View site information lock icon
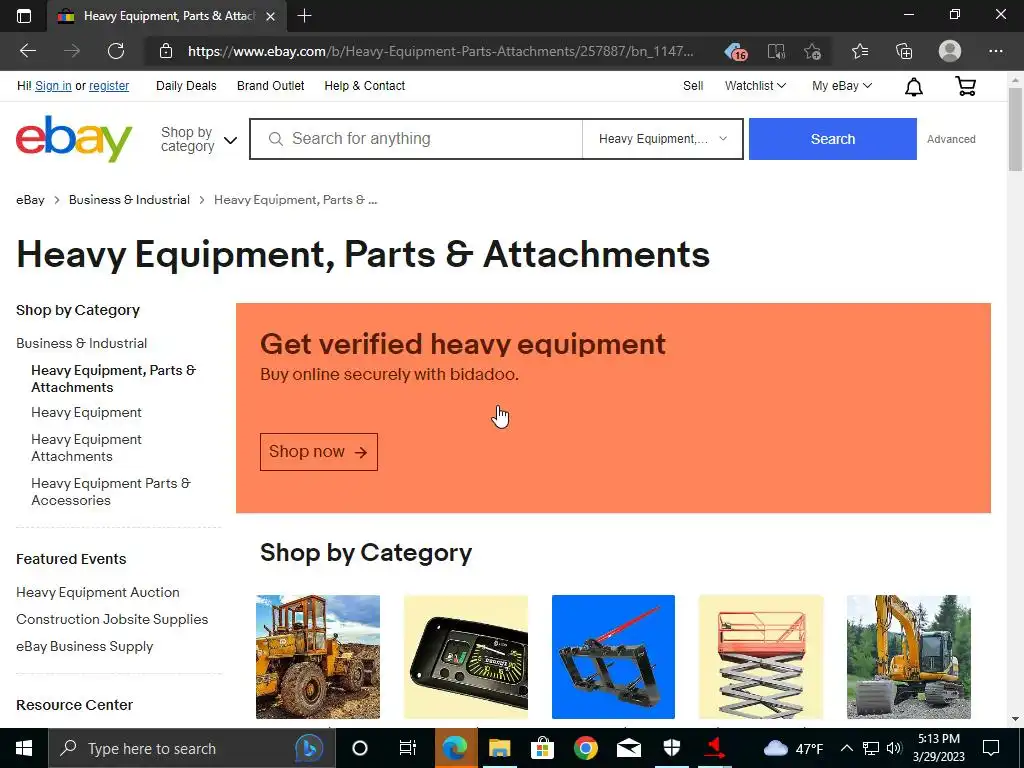The height and width of the screenshot is (768, 1024). pyautogui.click(x=166, y=51)
